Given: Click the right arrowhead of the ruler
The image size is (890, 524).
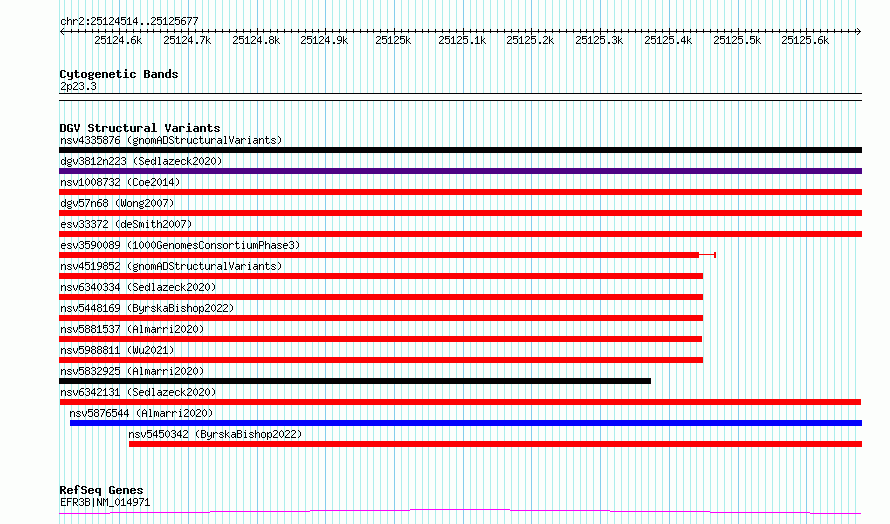Looking at the screenshot, I should (859, 31).
